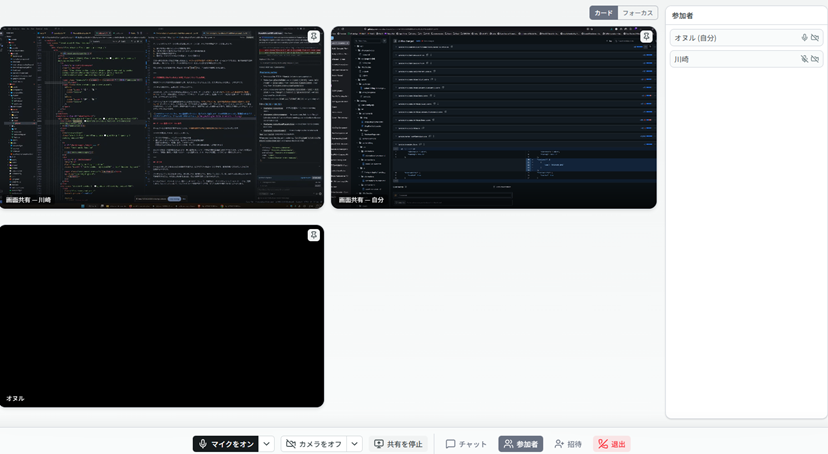This screenshot has width=828, height=454.
Task: Open the camera options dropdown arrow
Action: coord(355,444)
